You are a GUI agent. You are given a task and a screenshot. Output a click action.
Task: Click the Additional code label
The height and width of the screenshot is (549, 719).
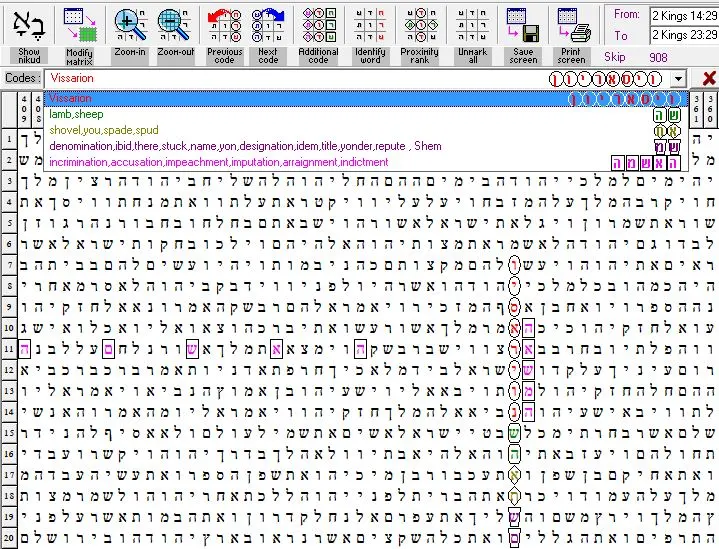[x=318, y=56]
